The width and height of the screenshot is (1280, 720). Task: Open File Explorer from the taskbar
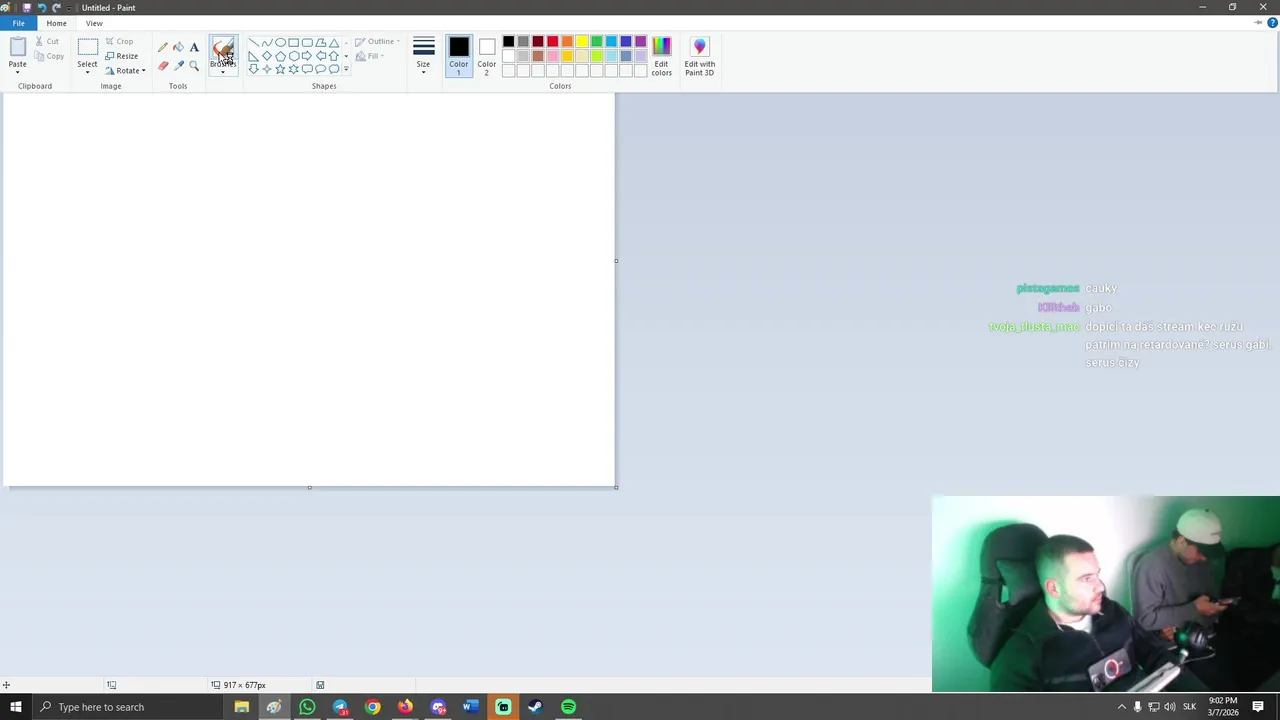(241, 707)
